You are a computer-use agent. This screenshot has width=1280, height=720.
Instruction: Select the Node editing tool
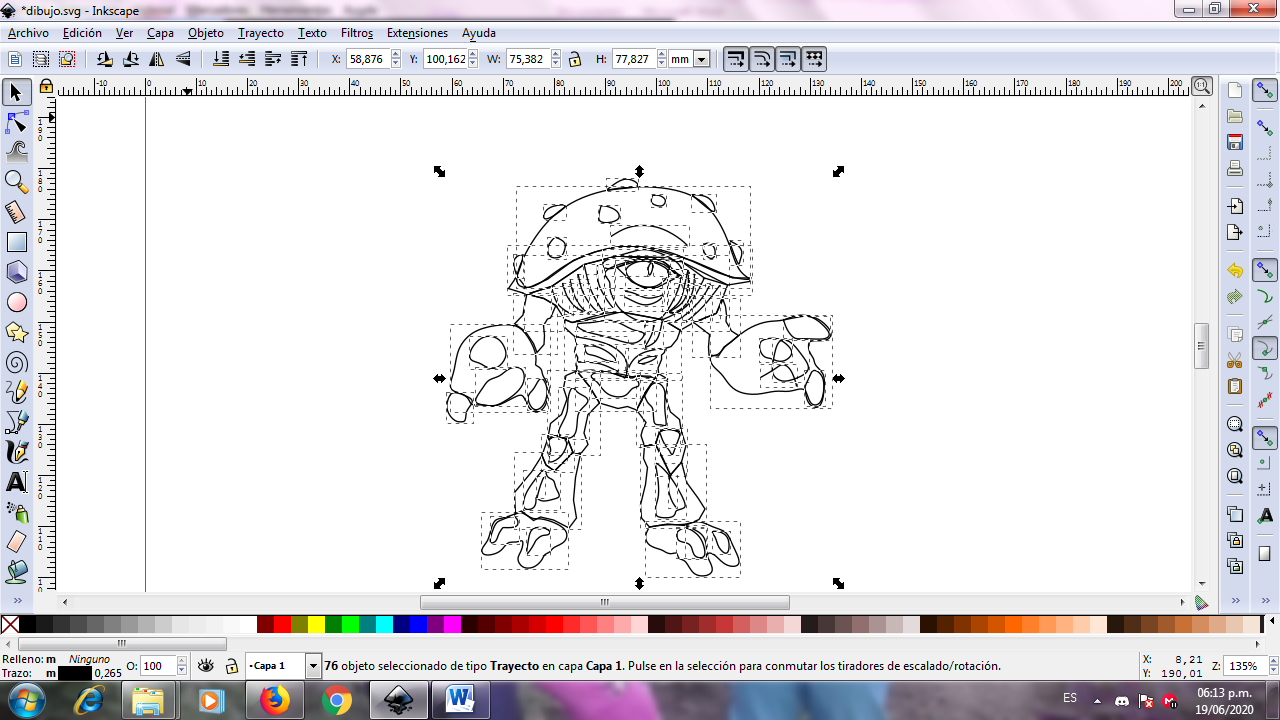point(16,123)
